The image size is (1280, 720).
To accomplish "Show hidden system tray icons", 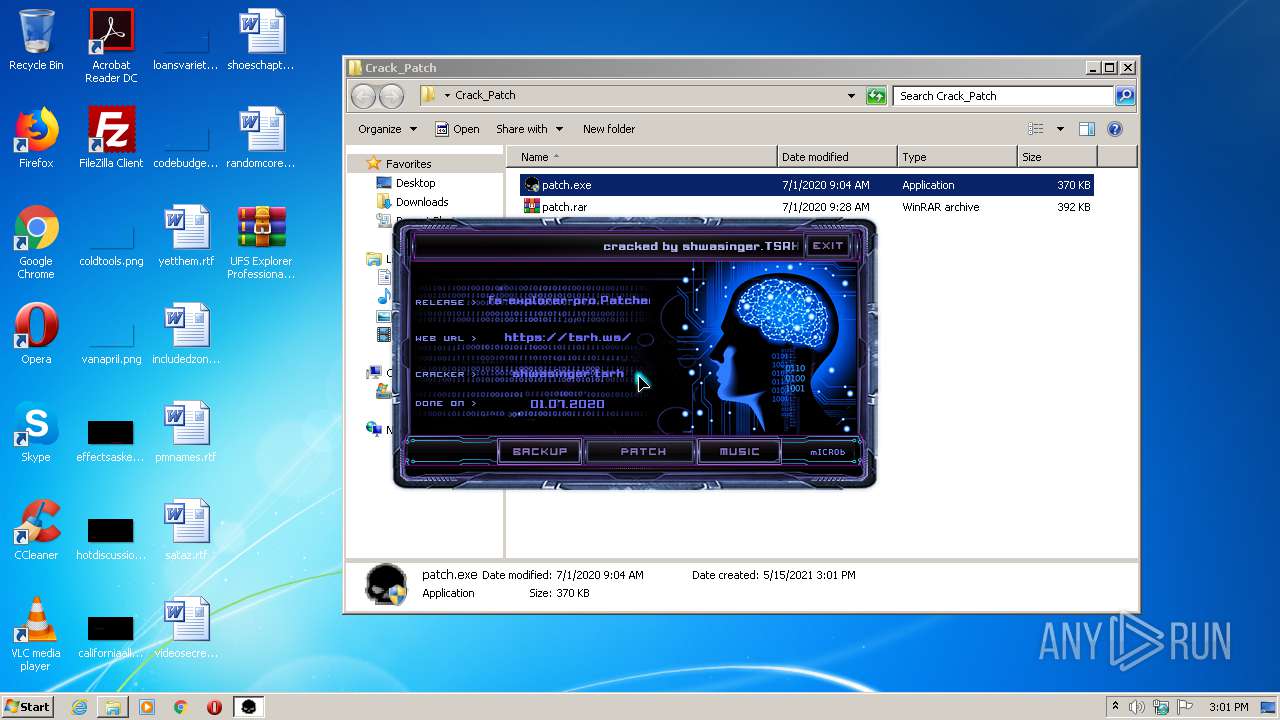I will (1115, 707).
